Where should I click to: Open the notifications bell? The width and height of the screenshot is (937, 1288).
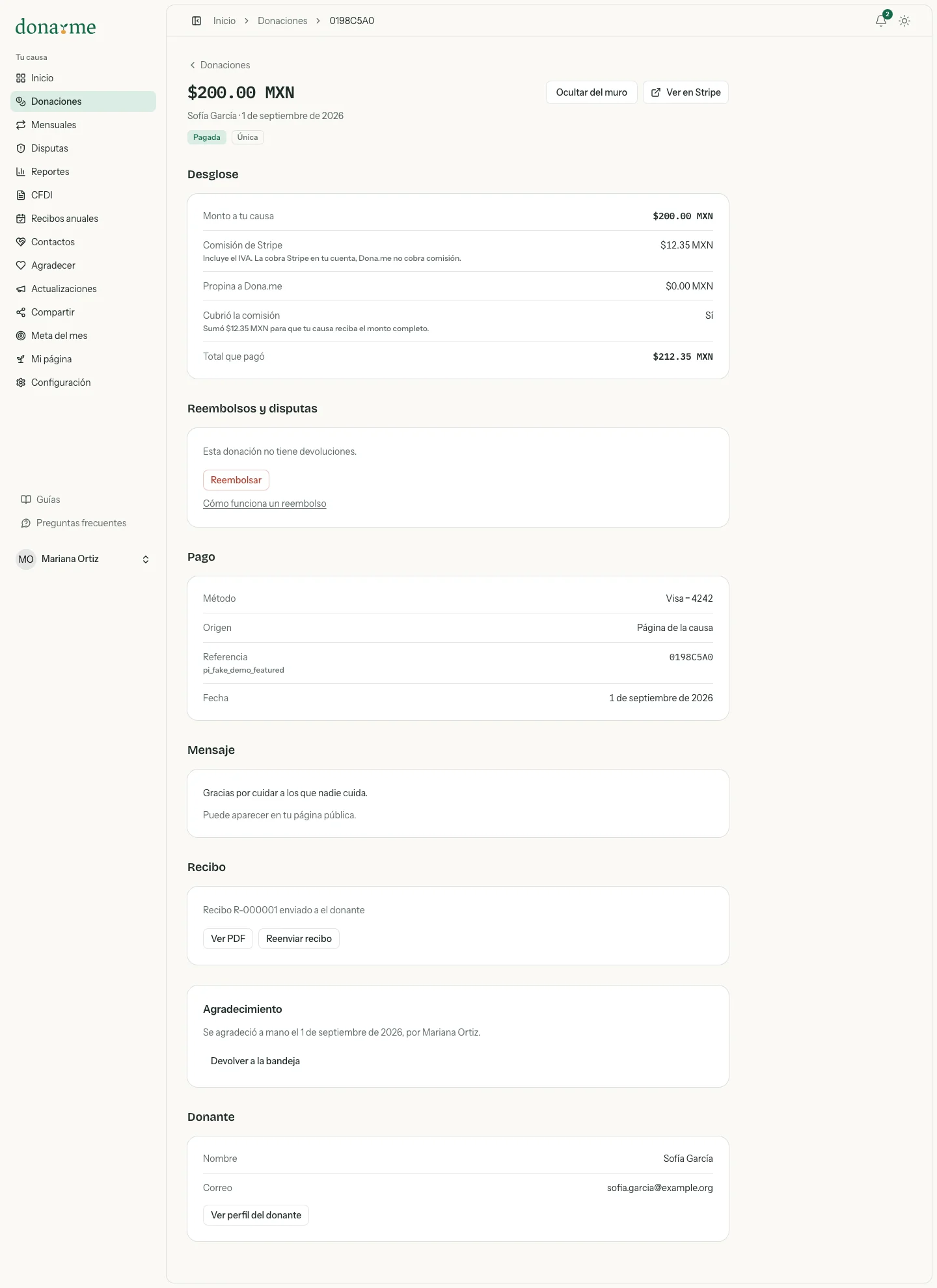point(881,21)
